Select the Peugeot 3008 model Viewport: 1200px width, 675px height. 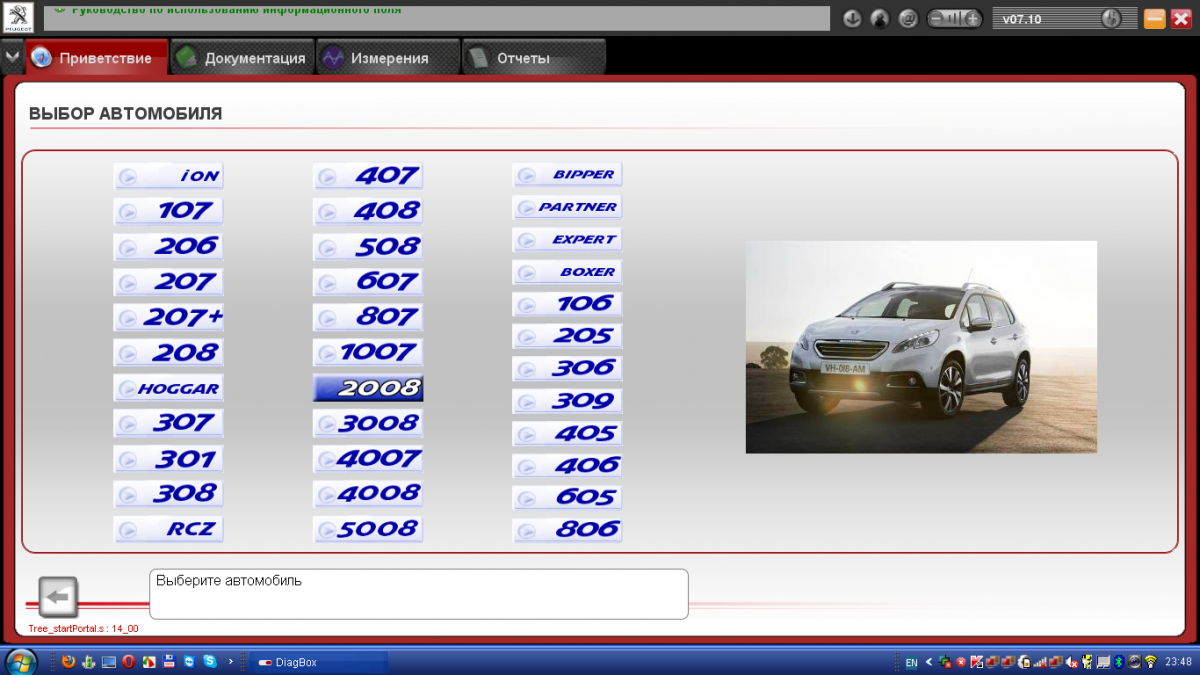tap(368, 423)
